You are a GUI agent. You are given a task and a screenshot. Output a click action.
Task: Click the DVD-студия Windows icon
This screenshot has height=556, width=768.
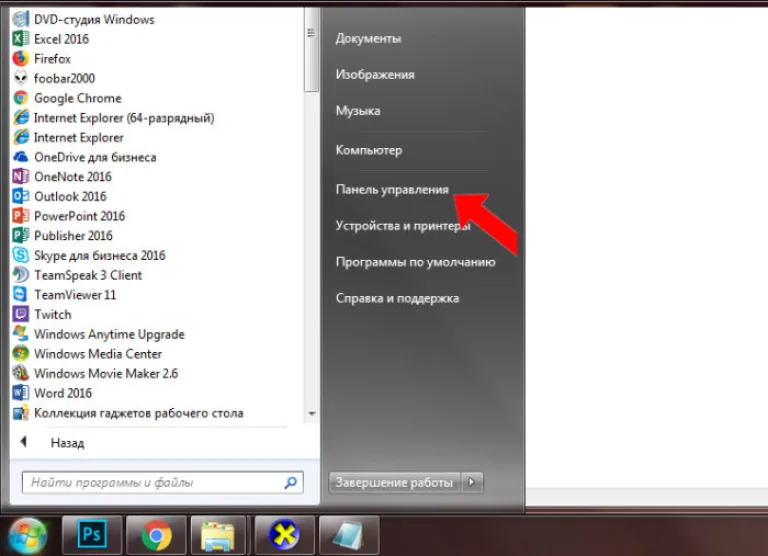(21, 19)
